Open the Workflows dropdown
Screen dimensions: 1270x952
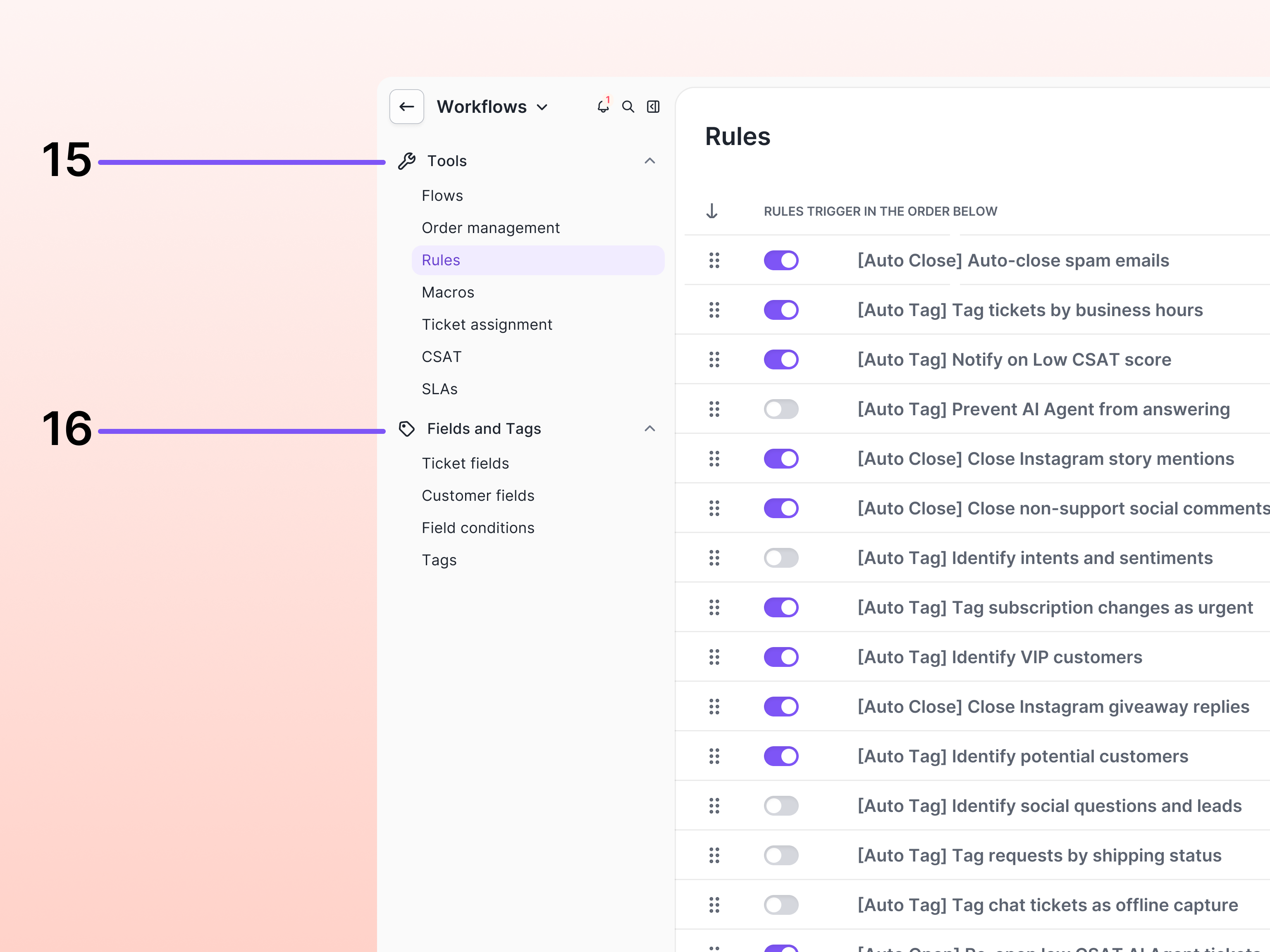coord(542,107)
